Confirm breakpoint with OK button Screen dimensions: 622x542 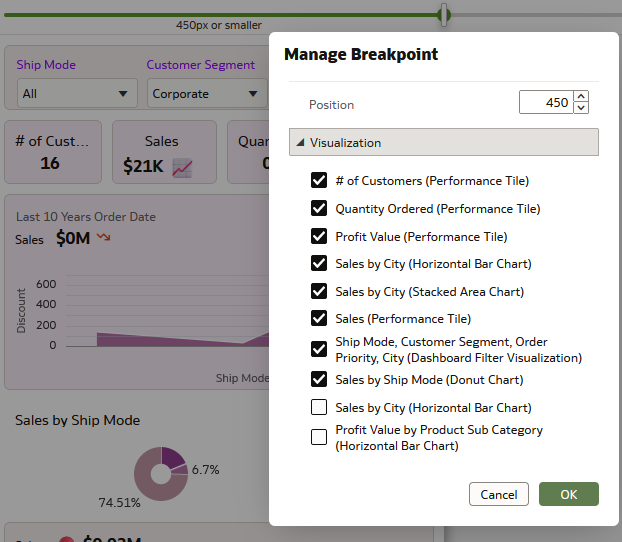(568, 494)
